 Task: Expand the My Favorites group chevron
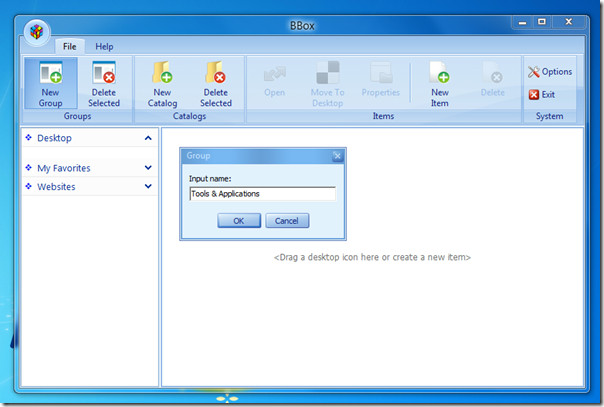(148, 167)
